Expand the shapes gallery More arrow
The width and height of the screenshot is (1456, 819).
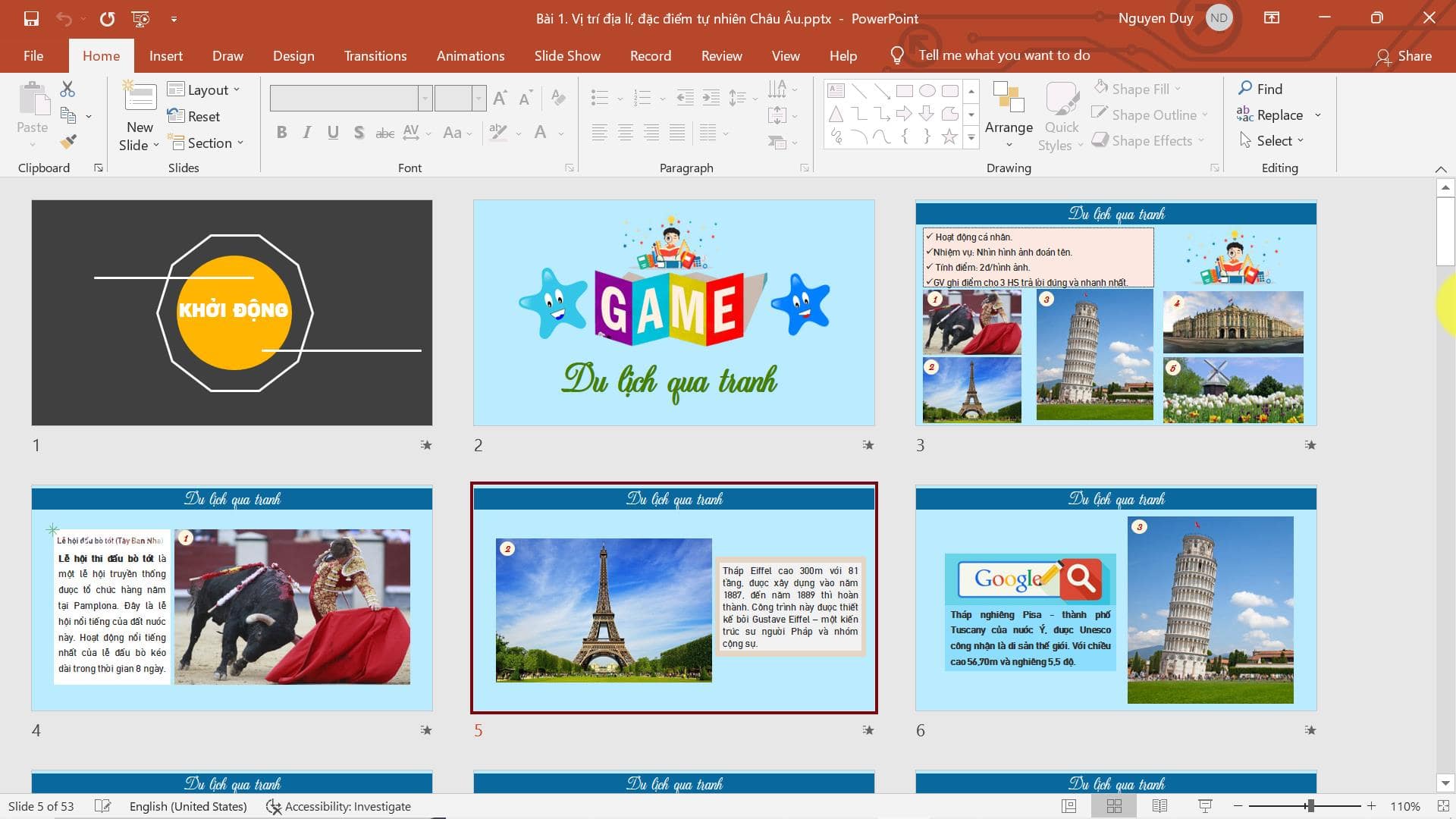(971, 138)
